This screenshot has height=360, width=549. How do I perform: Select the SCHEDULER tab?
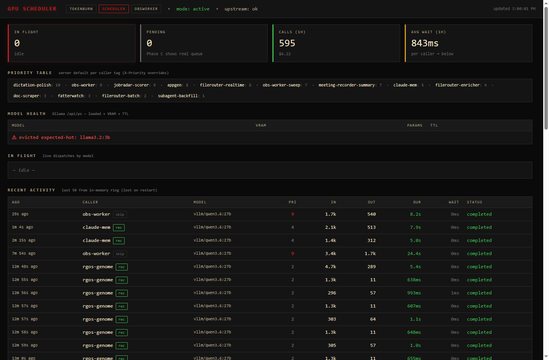(113, 9)
